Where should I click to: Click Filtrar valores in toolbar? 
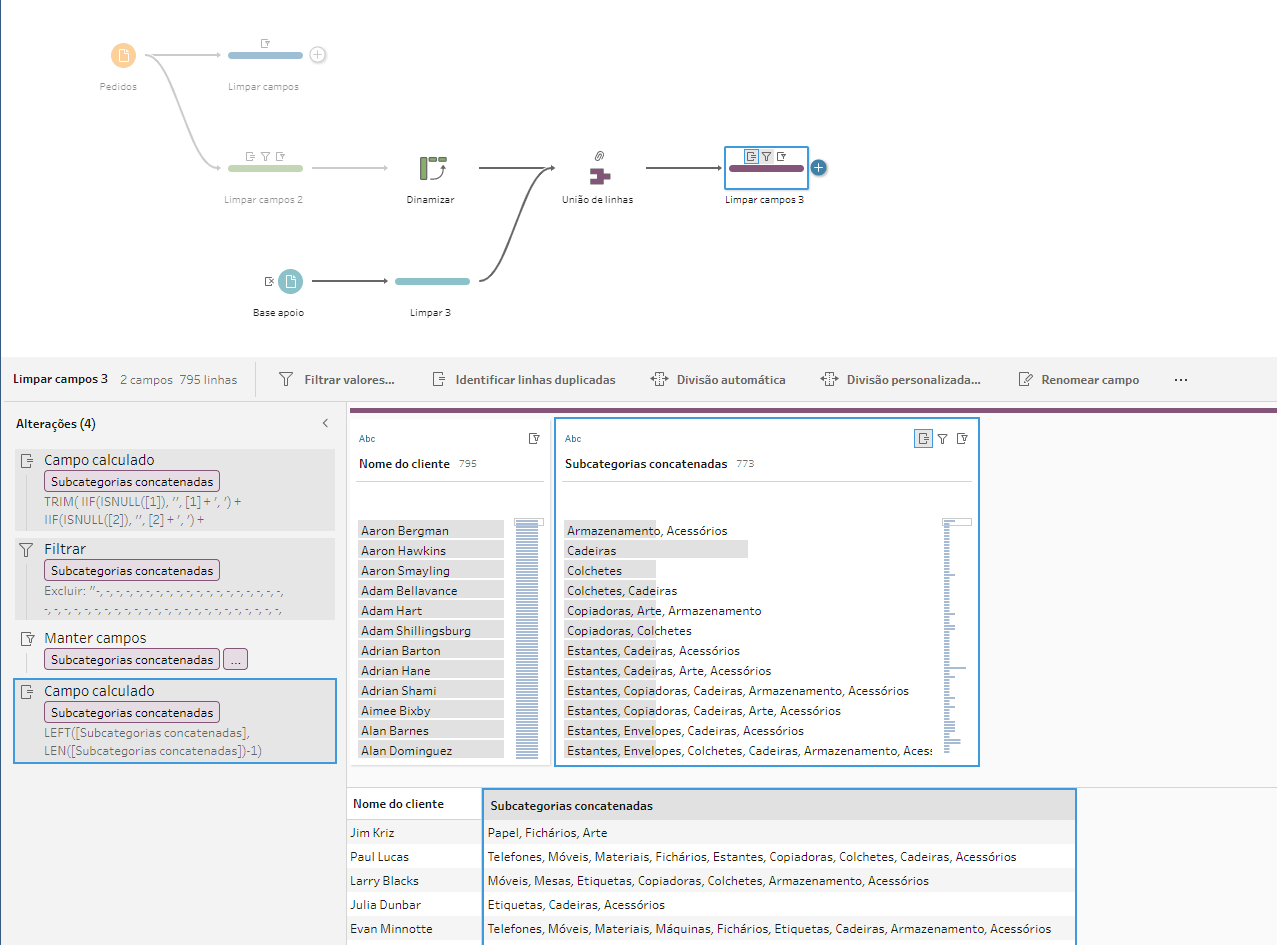[x=336, y=380]
